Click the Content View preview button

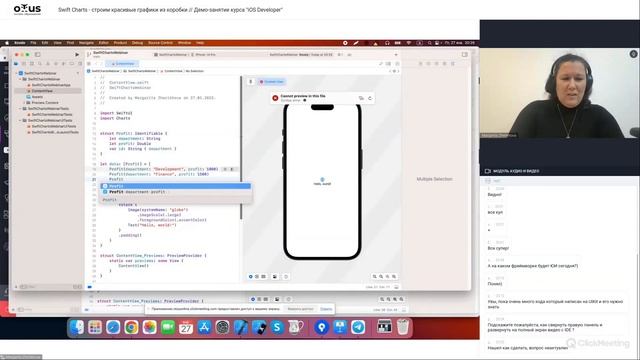[x=271, y=82]
